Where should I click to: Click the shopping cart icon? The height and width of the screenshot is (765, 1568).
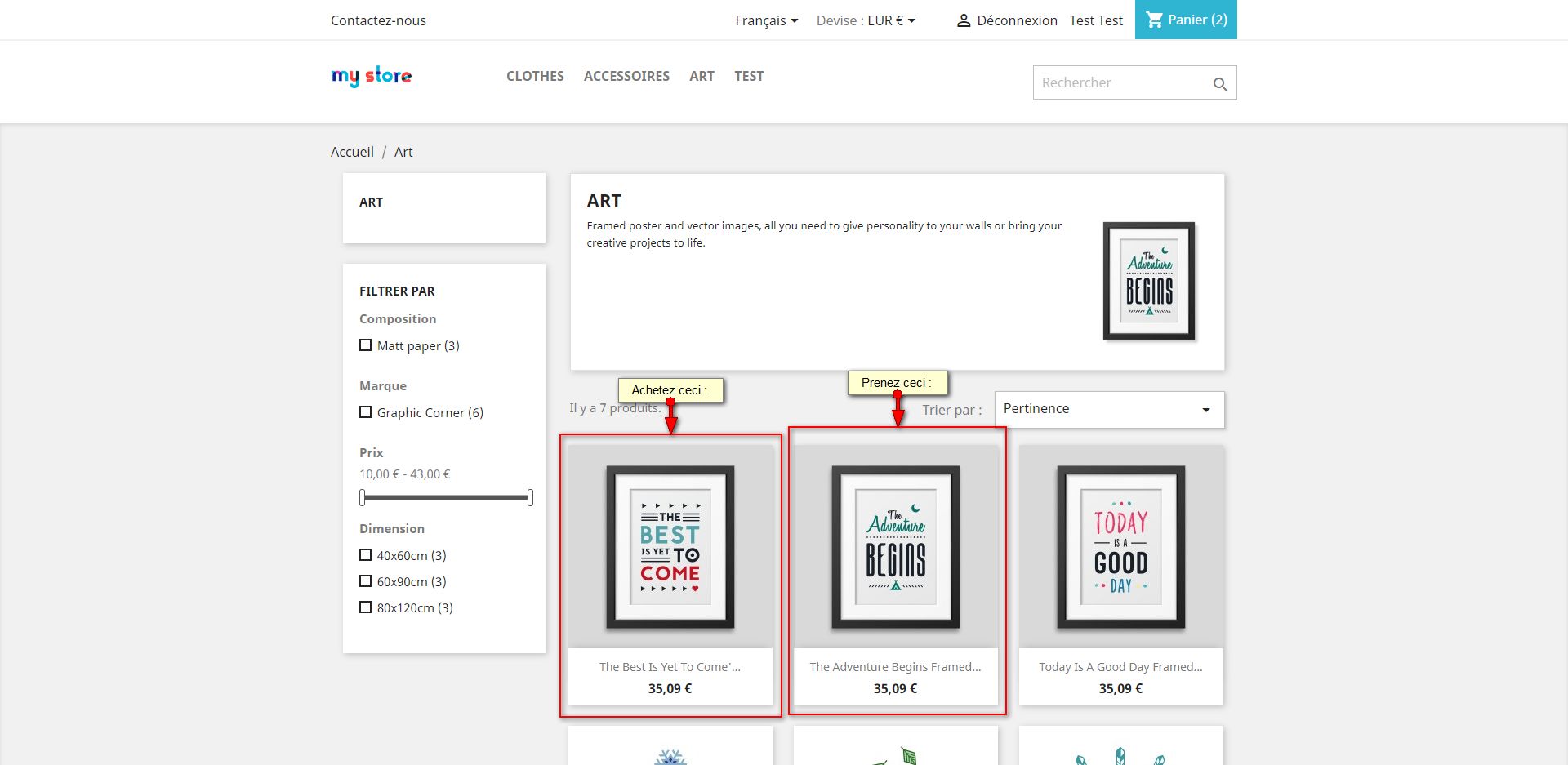click(1154, 20)
